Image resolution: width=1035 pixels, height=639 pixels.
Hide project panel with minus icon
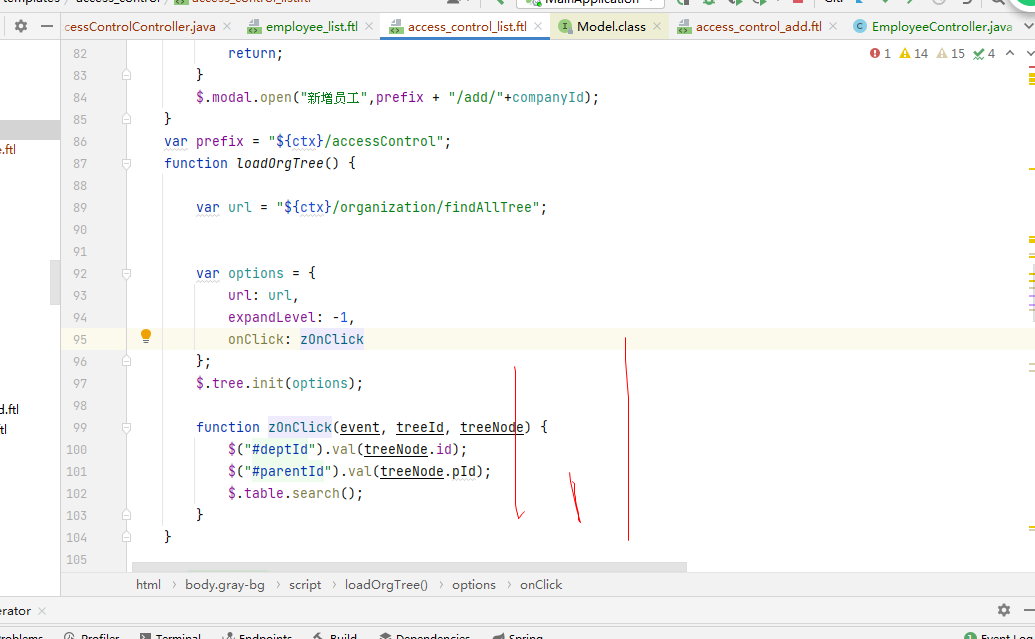(x=46, y=26)
